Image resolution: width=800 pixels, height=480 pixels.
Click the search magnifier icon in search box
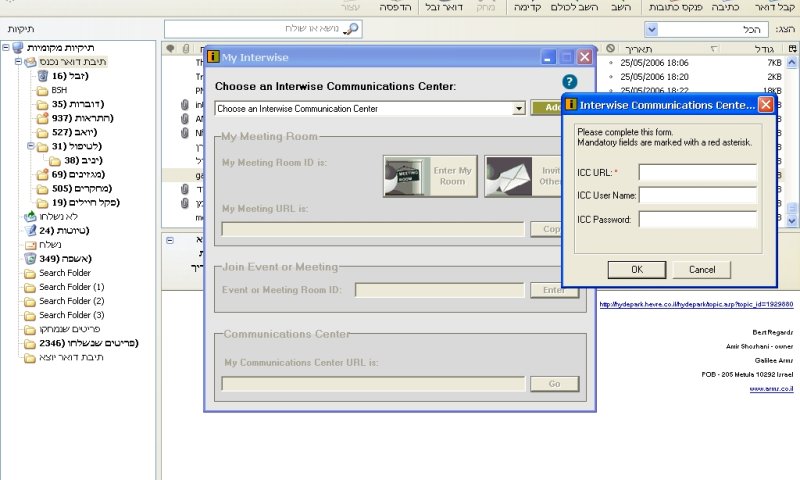click(x=351, y=29)
